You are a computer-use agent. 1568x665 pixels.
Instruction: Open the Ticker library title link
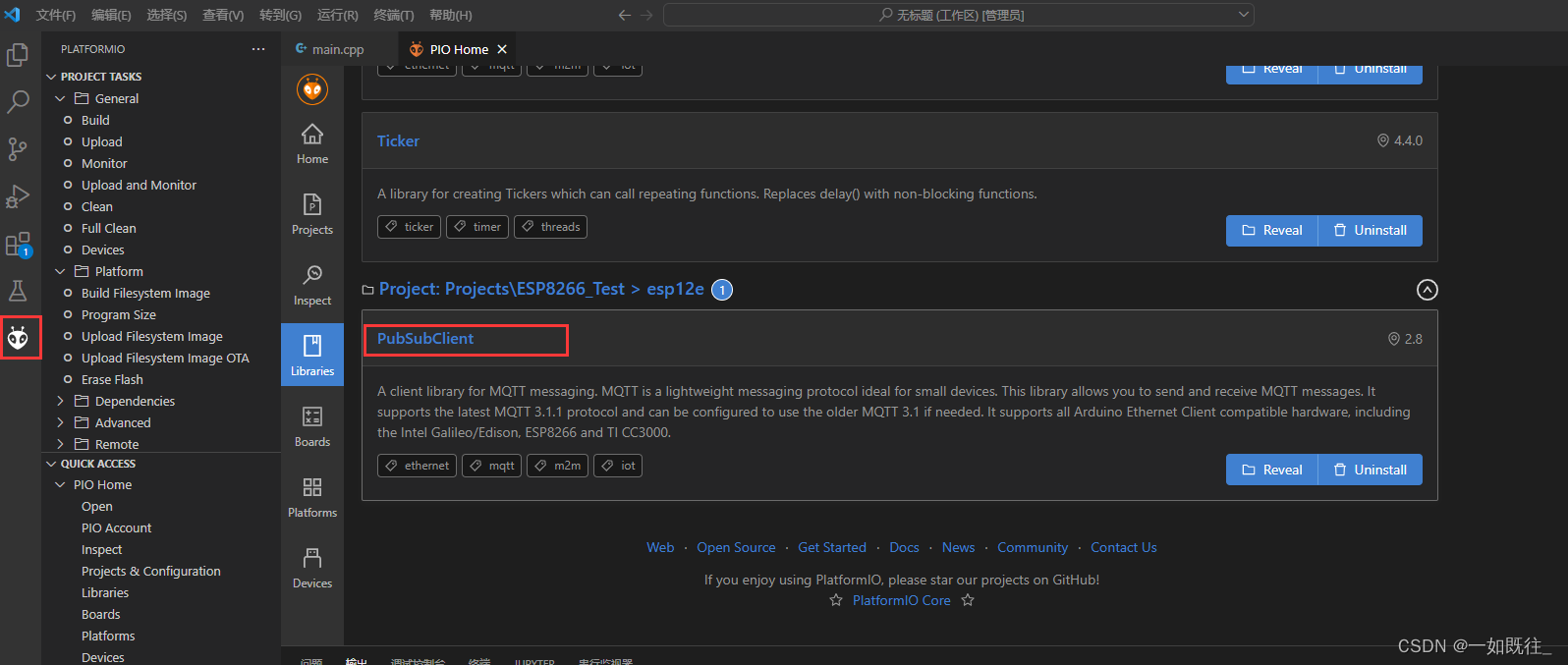click(398, 140)
